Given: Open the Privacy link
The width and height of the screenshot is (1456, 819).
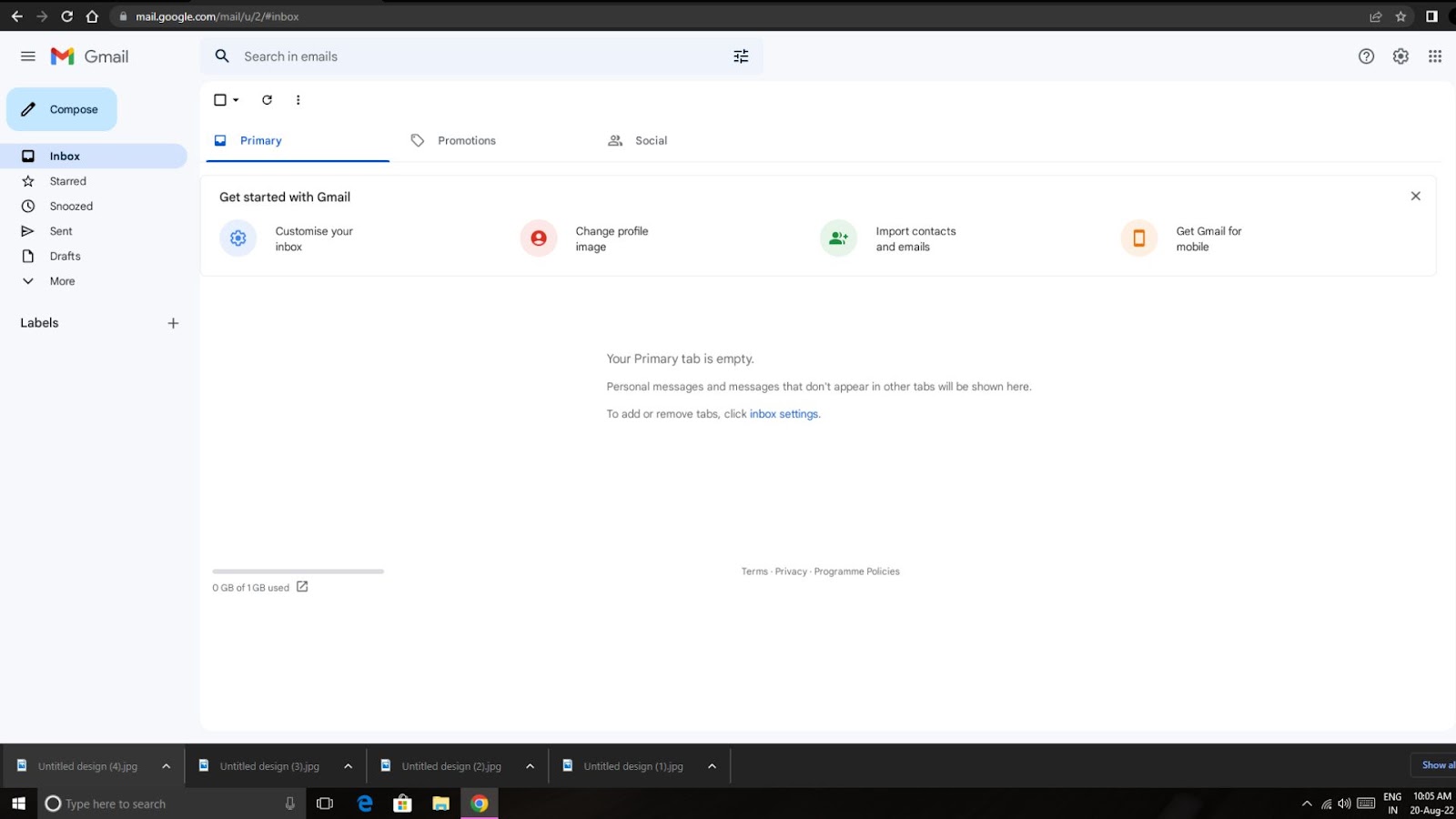Looking at the screenshot, I should pyautogui.click(x=791, y=571).
